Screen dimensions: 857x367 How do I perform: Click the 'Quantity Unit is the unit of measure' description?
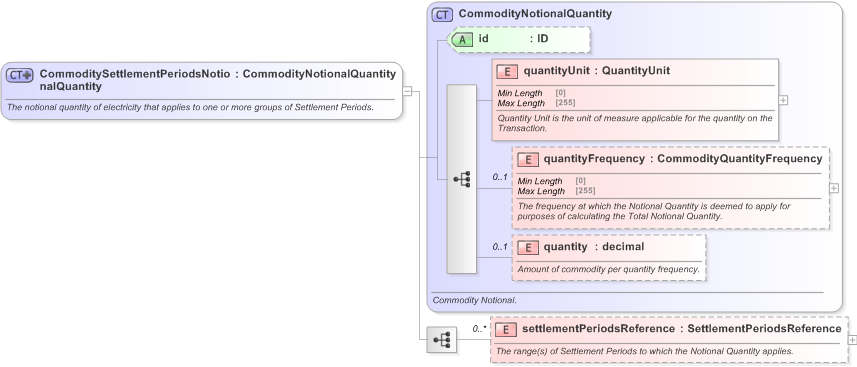(635, 123)
